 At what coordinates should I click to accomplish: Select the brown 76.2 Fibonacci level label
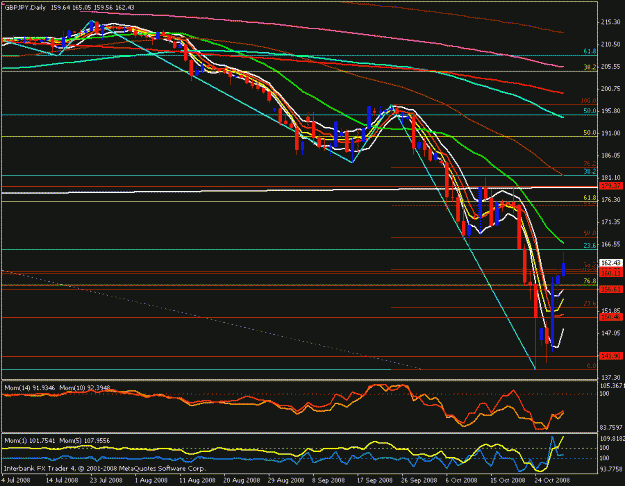[590, 164]
